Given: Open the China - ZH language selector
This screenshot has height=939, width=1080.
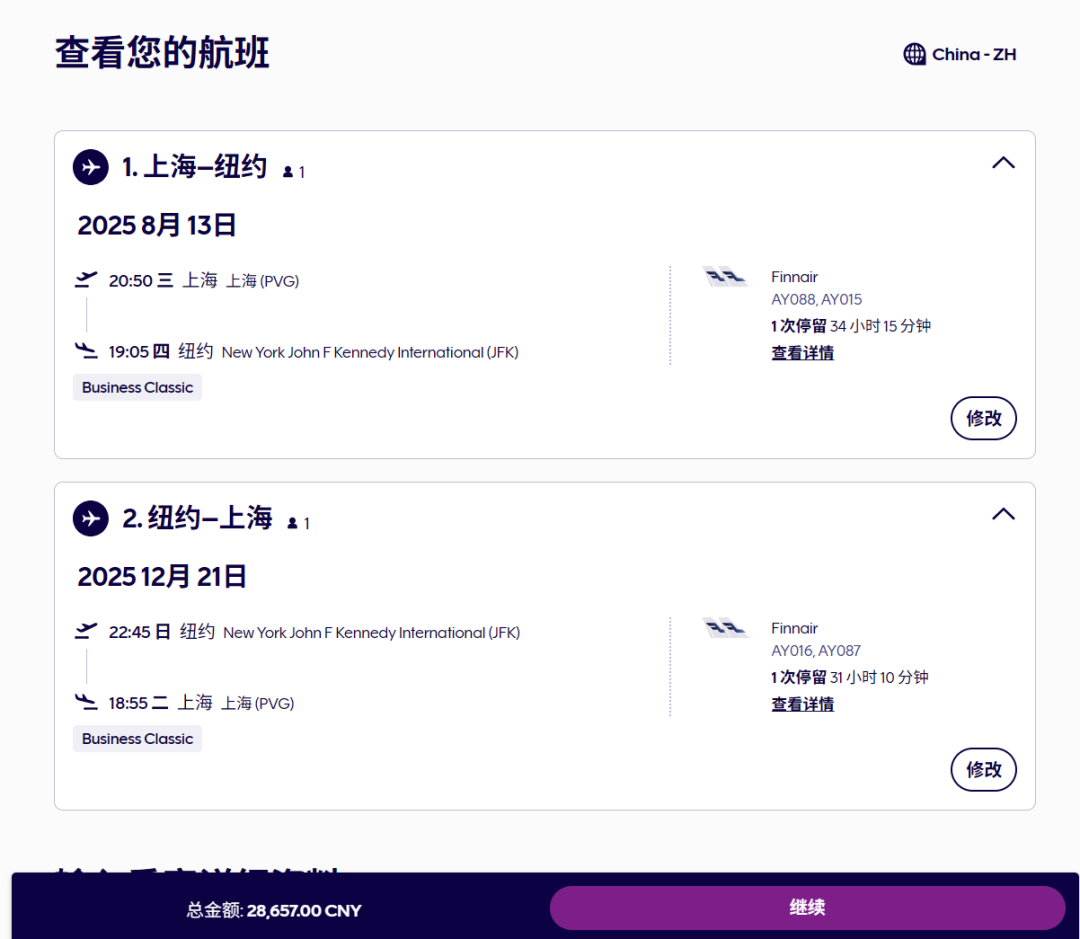Looking at the screenshot, I should pos(960,54).
